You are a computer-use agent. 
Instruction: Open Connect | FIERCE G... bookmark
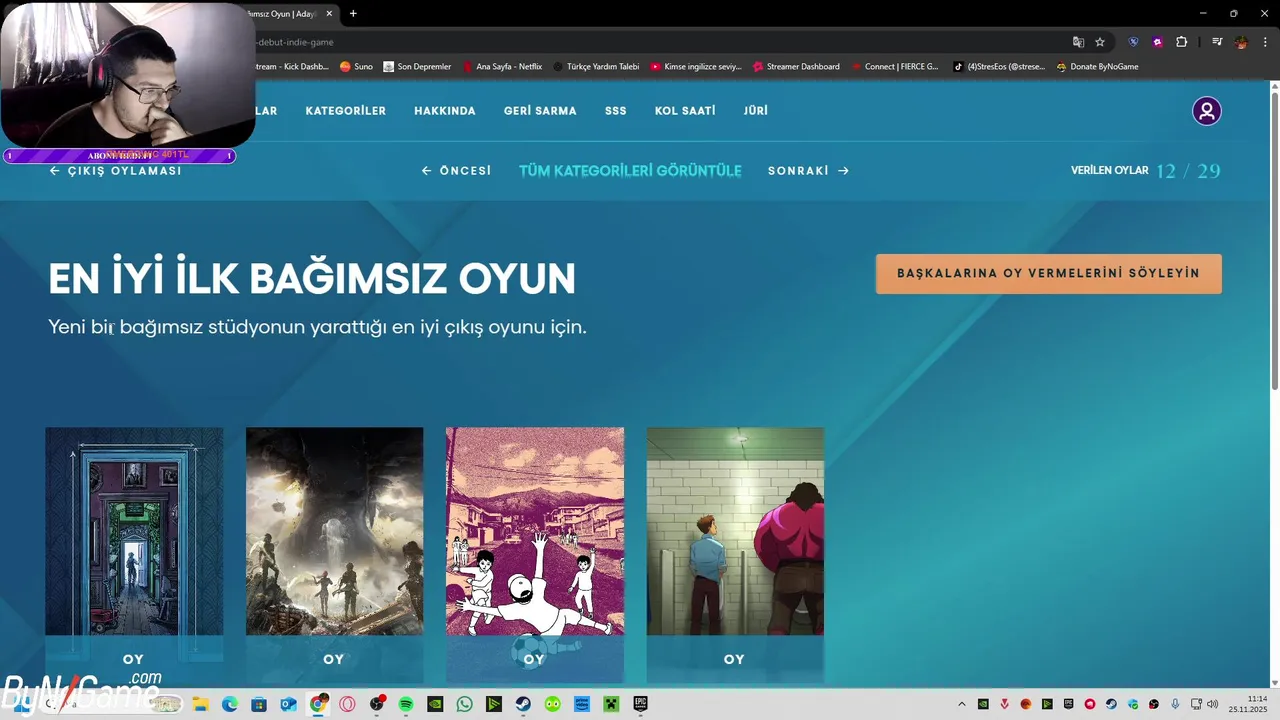[895, 67]
